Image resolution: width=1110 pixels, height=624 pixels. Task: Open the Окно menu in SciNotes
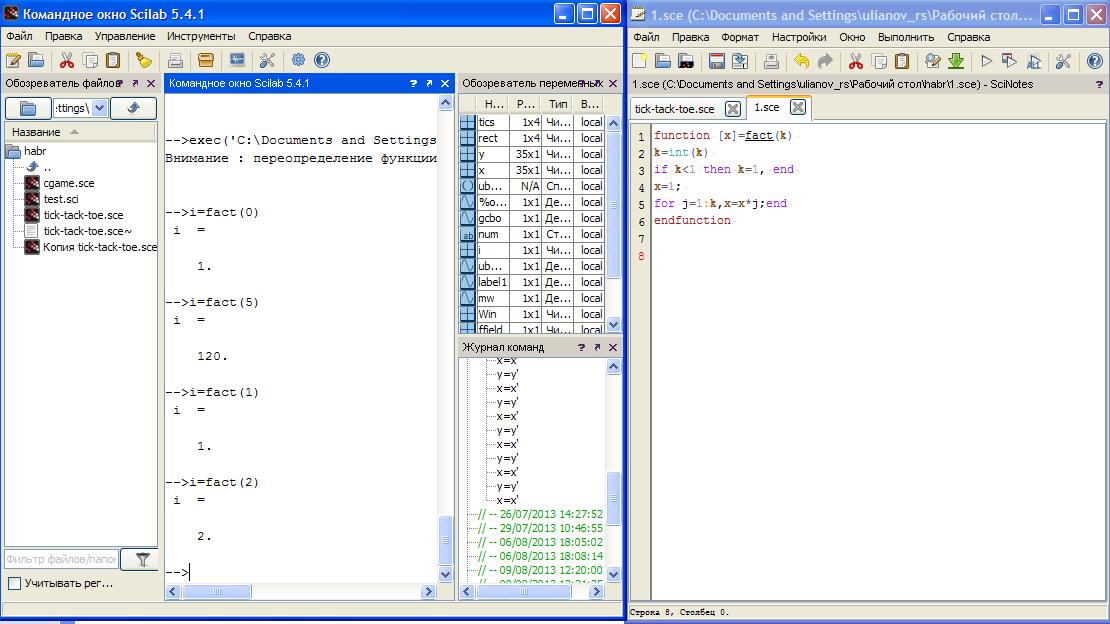[852, 37]
